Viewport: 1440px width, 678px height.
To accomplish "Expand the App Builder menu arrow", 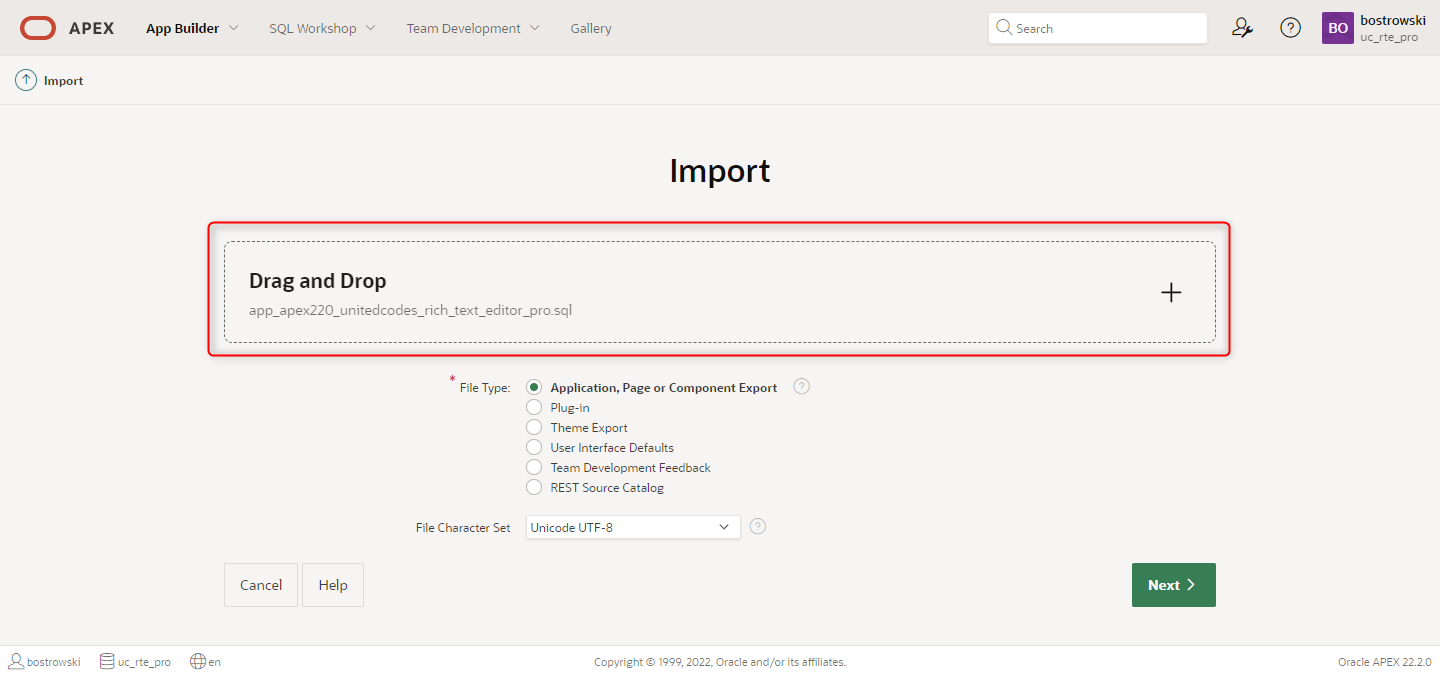I will 234,28.
